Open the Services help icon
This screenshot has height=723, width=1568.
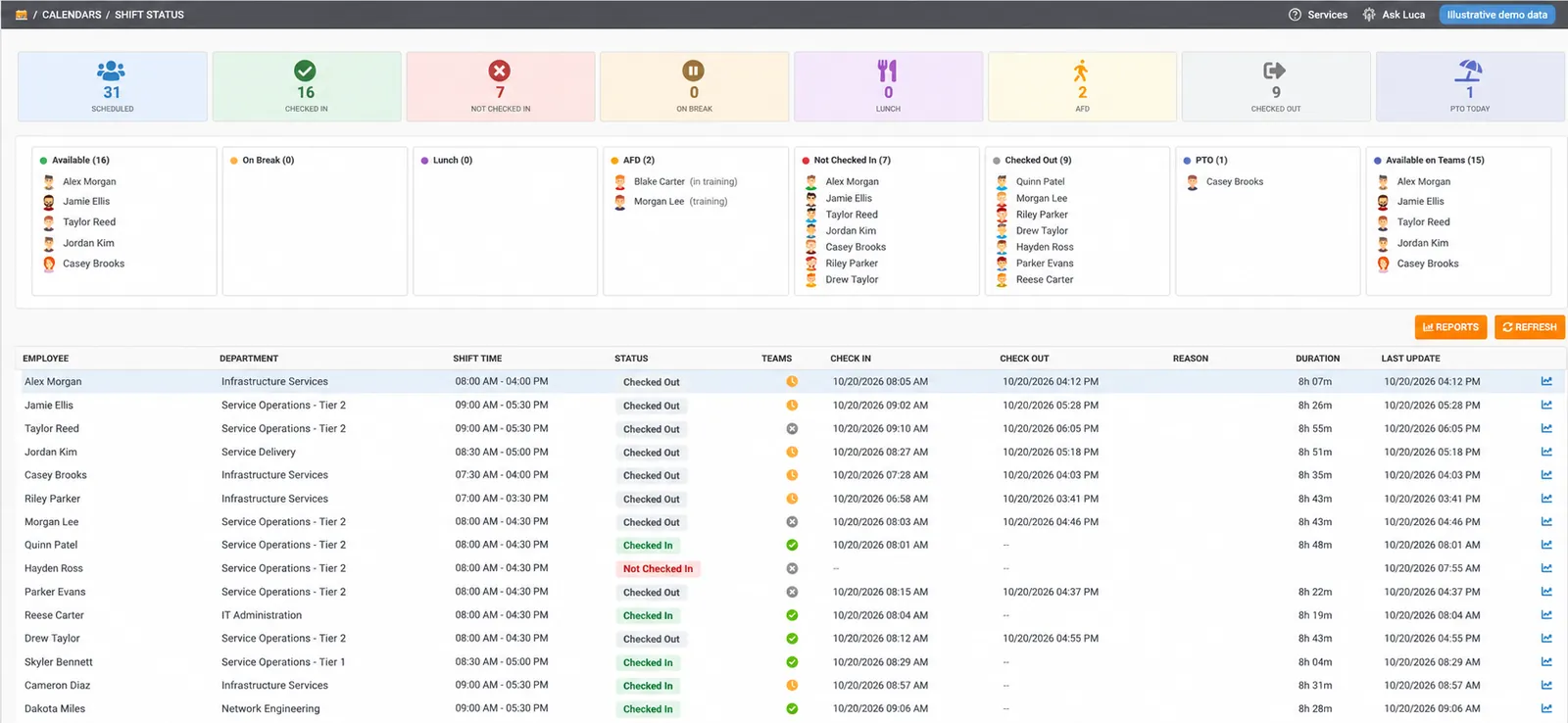coord(1295,15)
